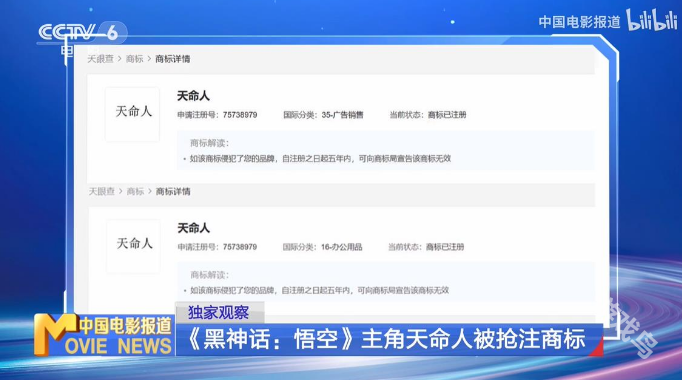Image resolution: width=682 pixels, height=380 pixels.
Task: Open the 天眼查 breadcrumb link in top panel
Action: [x=100, y=59]
